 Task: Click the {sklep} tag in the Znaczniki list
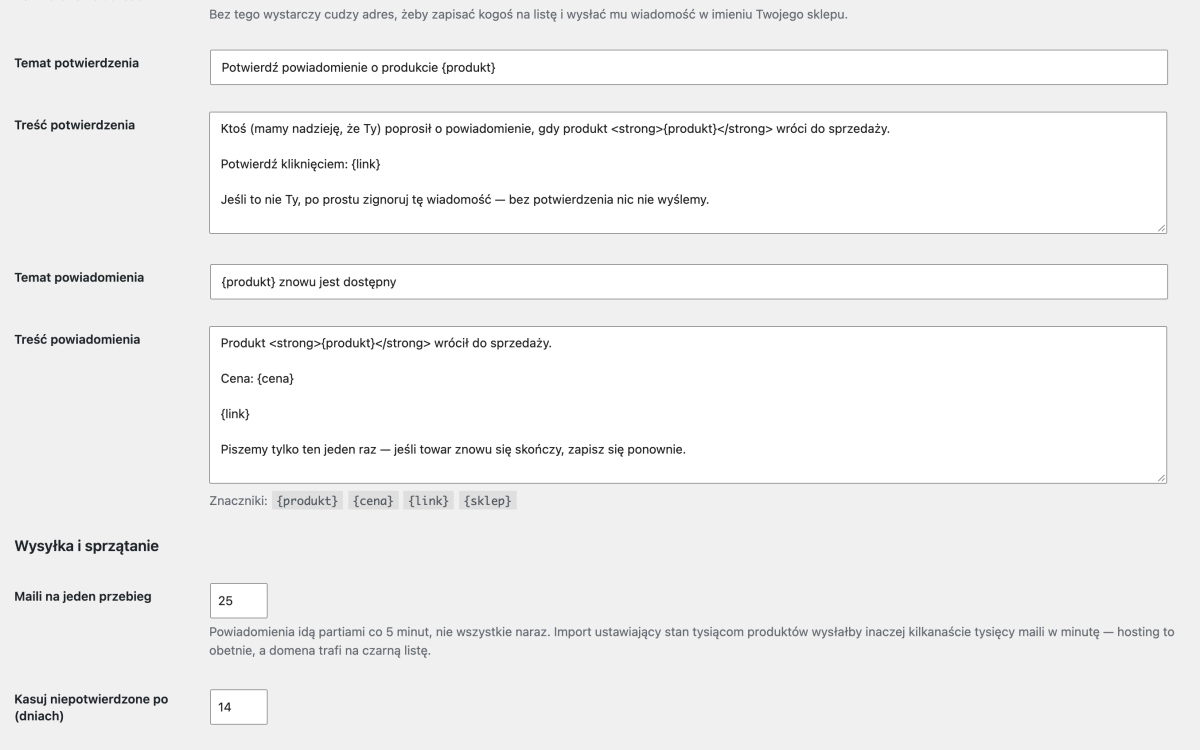[x=488, y=501]
